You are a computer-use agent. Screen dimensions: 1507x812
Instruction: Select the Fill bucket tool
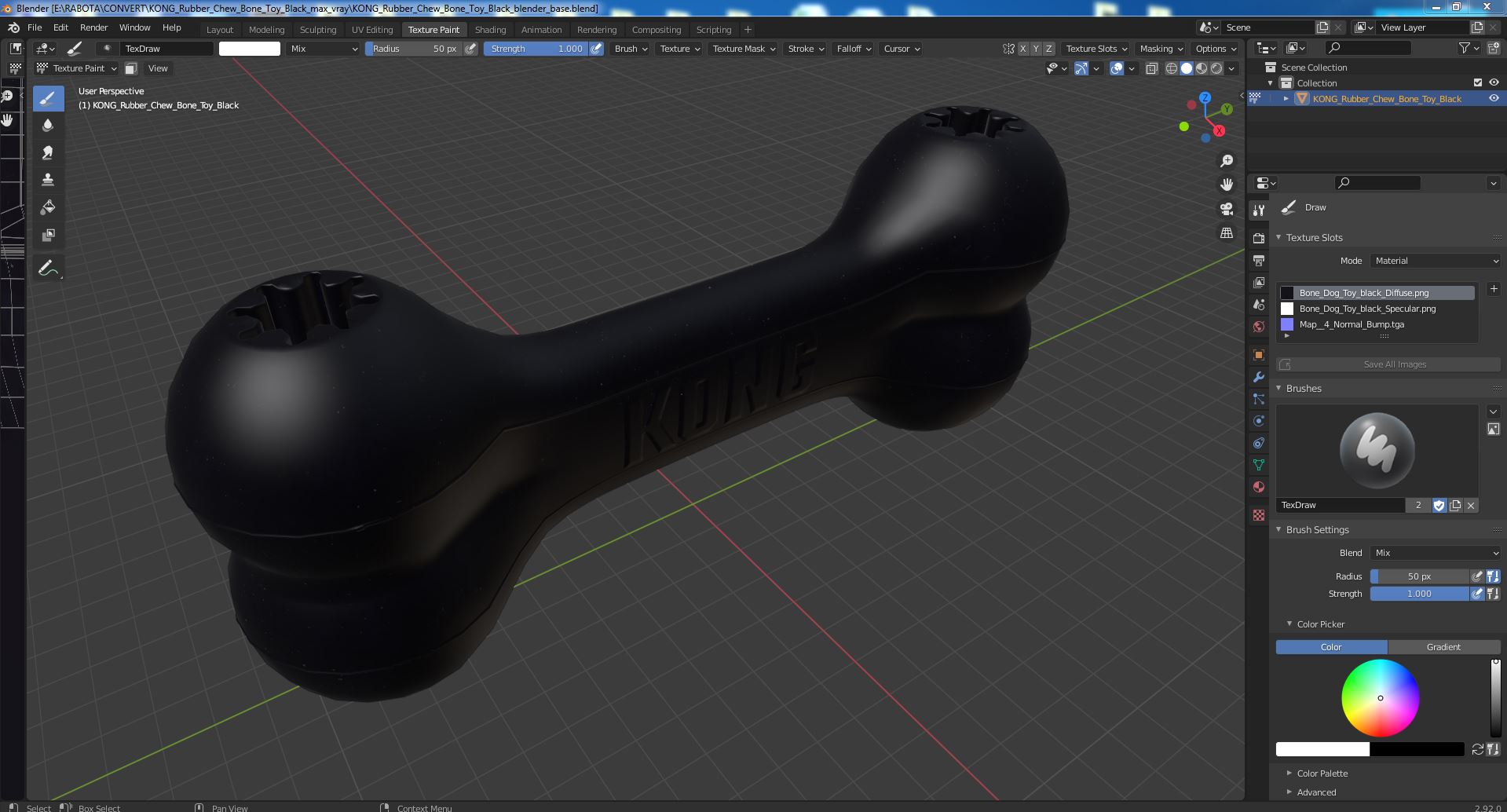point(48,207)
